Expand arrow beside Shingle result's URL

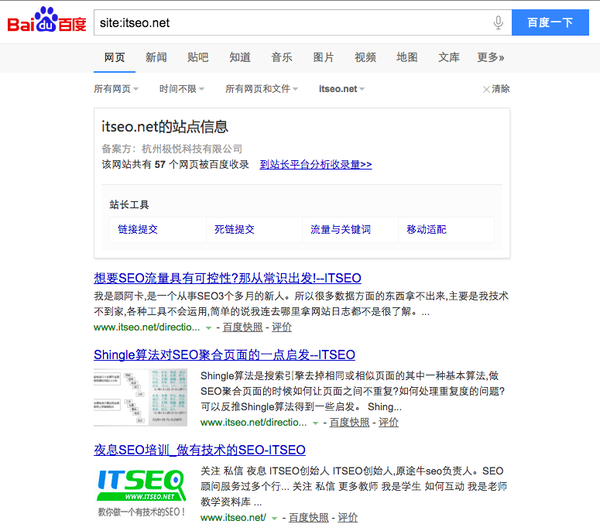coord(315,423)
